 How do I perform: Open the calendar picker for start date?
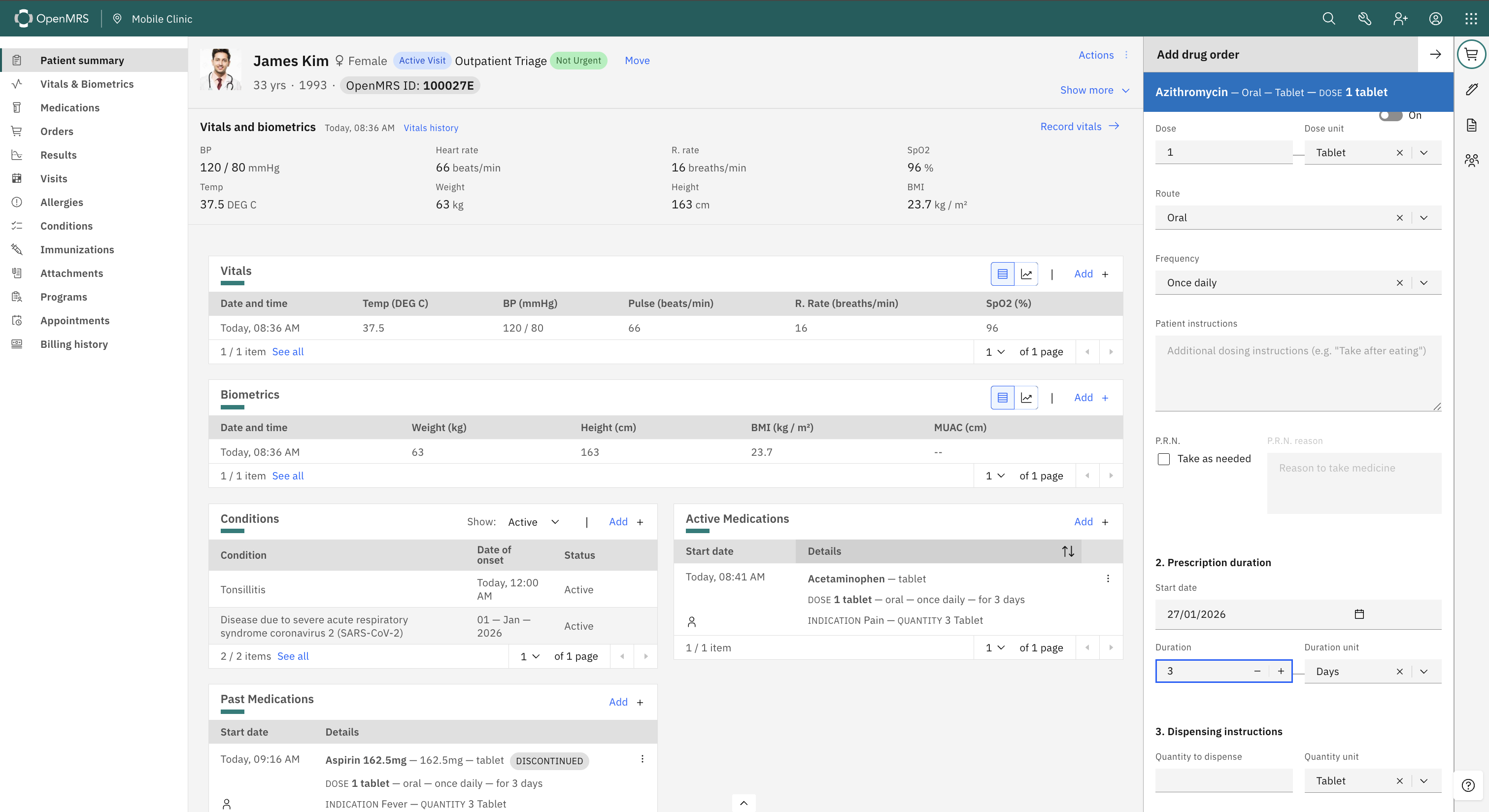coord(1359,614)
